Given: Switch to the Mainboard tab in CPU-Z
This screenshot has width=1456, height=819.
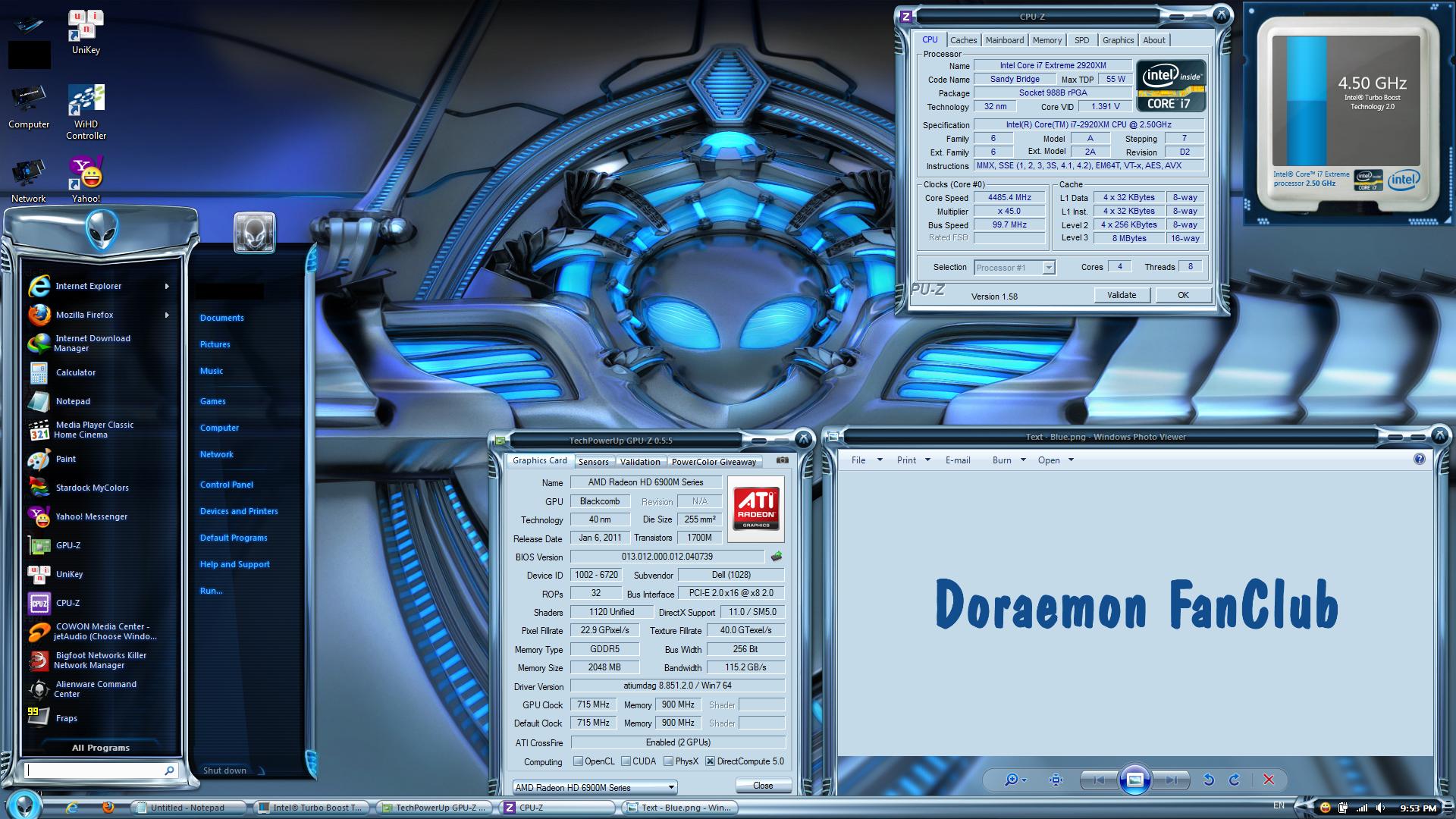Looking at the screenshot, I should pos(1004,40).
